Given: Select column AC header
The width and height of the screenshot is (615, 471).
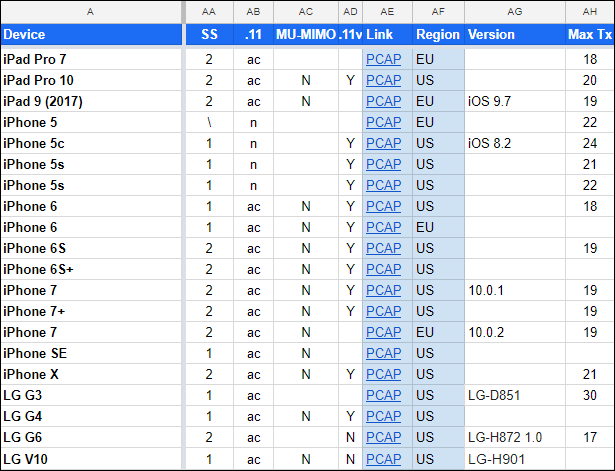Looking at the screenshot, I should click(306, 12).
